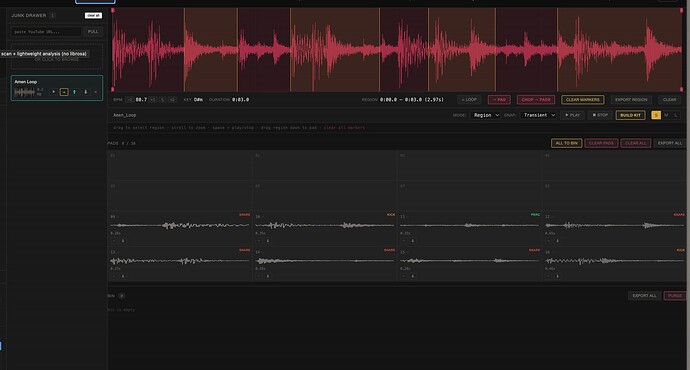
Task: Click the 'clear all' button in Junk Drawer
Action: click(x=93, y=15)
